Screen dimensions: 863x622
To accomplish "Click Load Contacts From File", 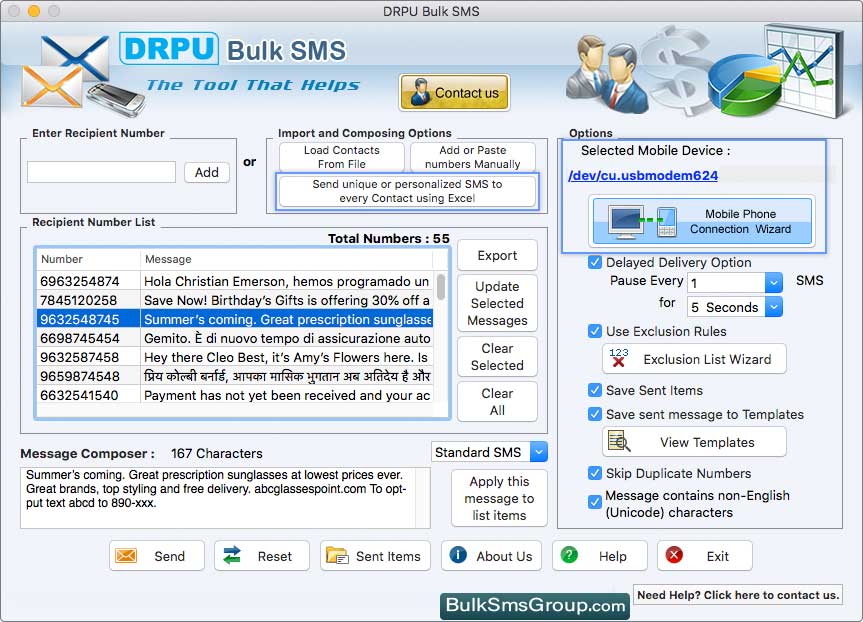I will pyautogui.click(x=342, y=157).
